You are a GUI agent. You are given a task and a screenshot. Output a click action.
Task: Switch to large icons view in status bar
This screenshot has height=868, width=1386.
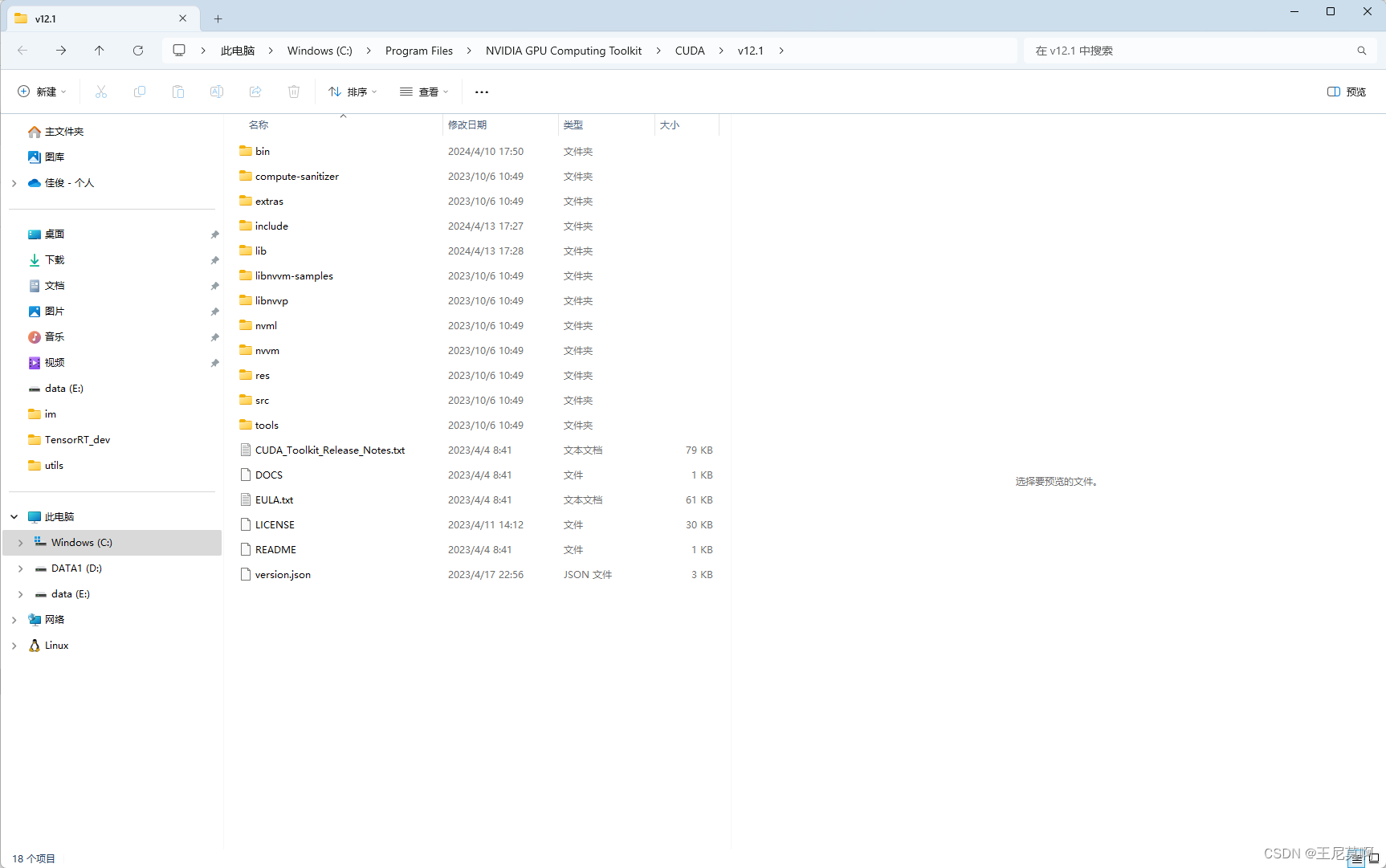pos(1374,858)
